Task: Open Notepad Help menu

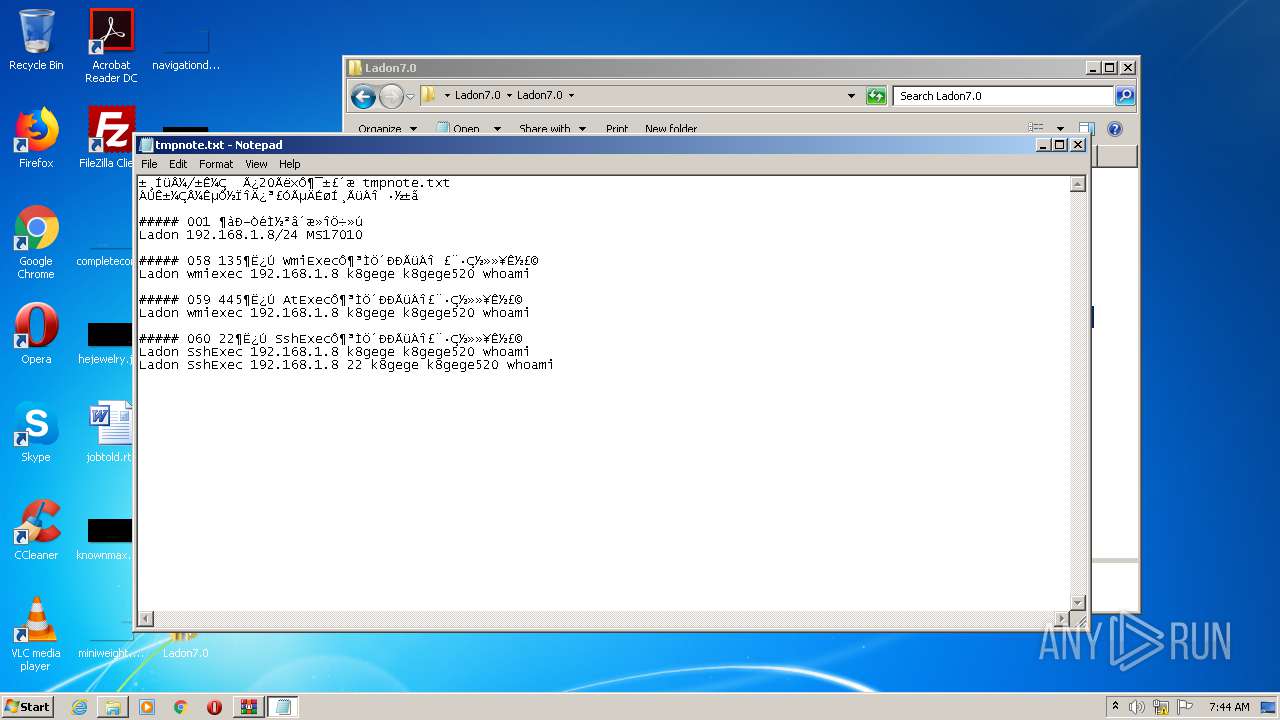Action: [289, 164]
